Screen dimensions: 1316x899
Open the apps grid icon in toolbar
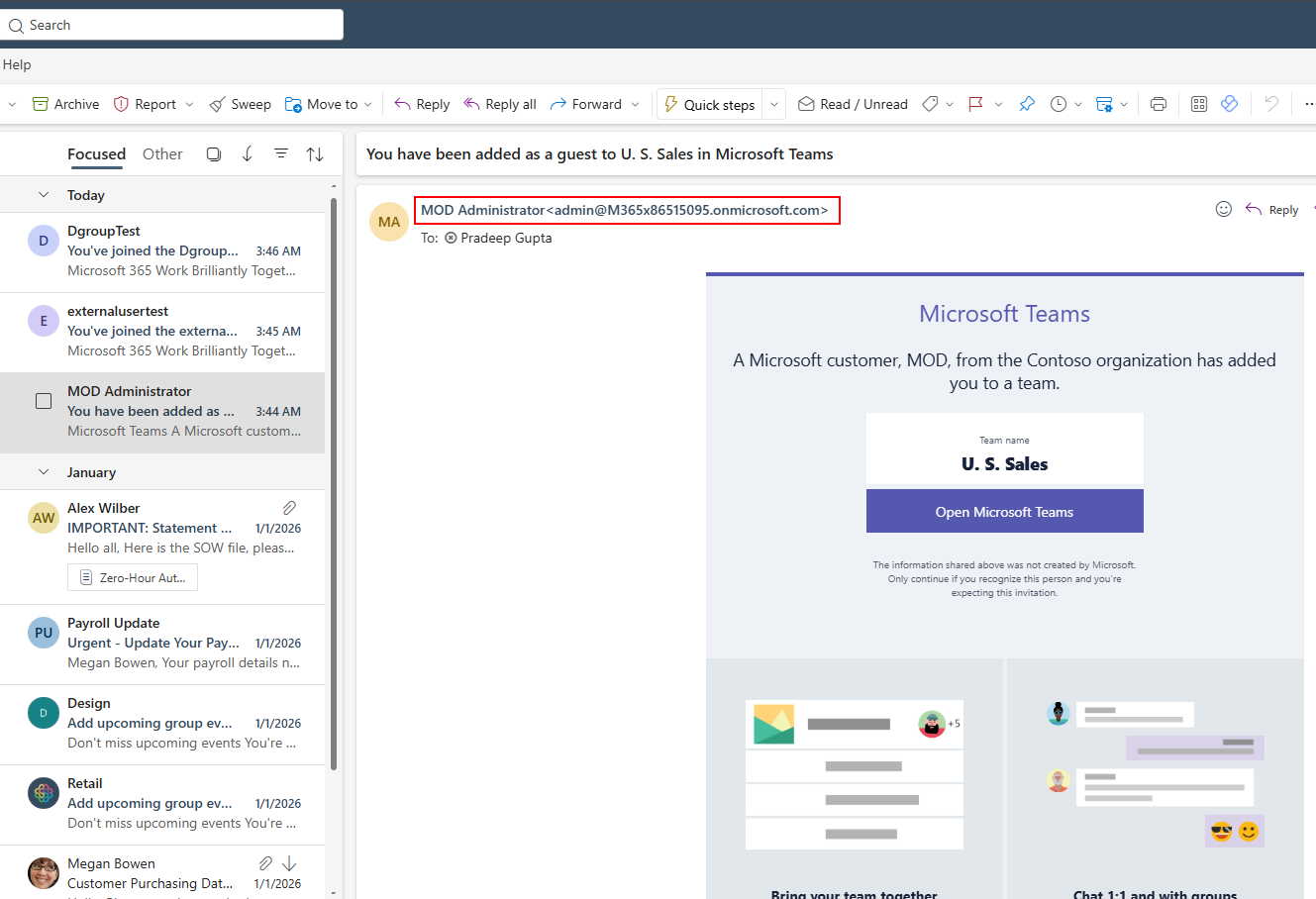click(x=1199, y=104)
